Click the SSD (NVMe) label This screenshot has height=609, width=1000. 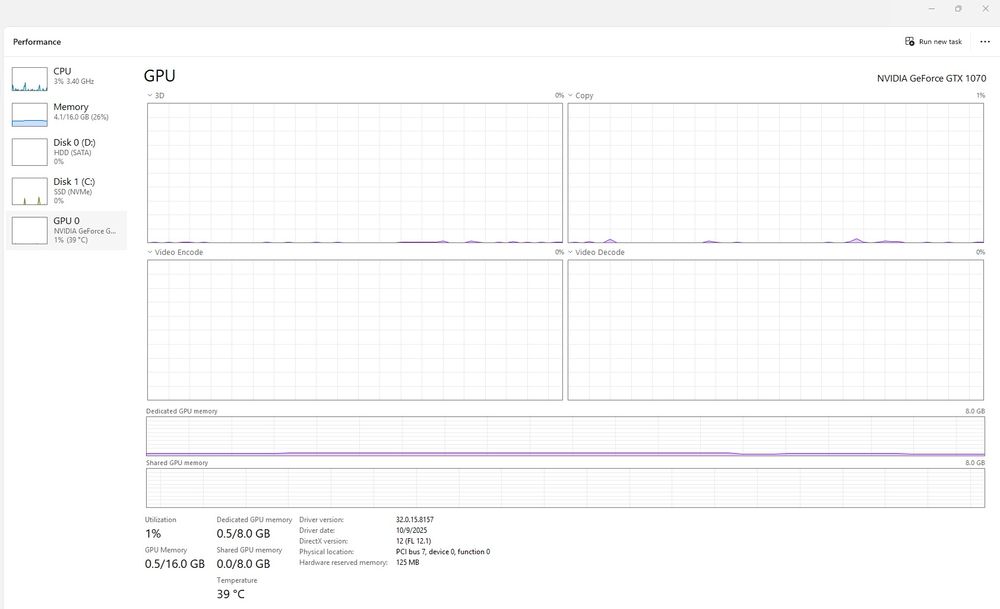click(x=73, y=192)
